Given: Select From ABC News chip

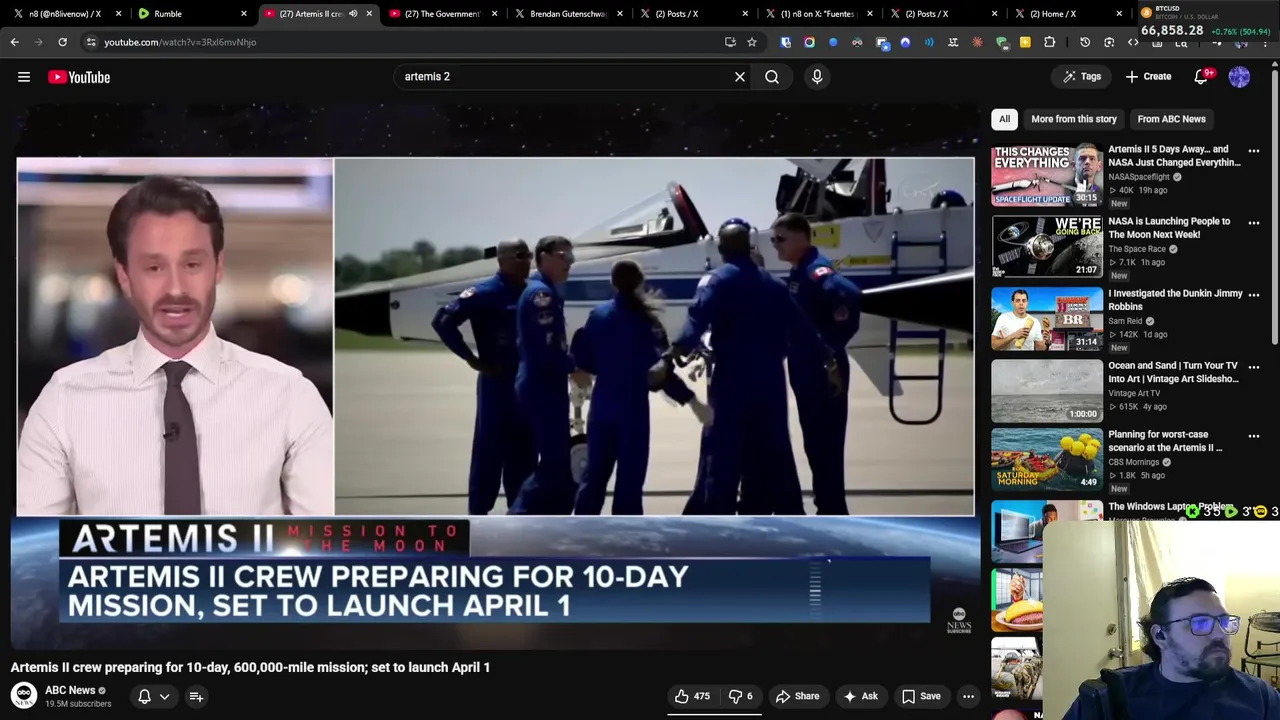Looking at the screenshot, I should pos(1171,119).
